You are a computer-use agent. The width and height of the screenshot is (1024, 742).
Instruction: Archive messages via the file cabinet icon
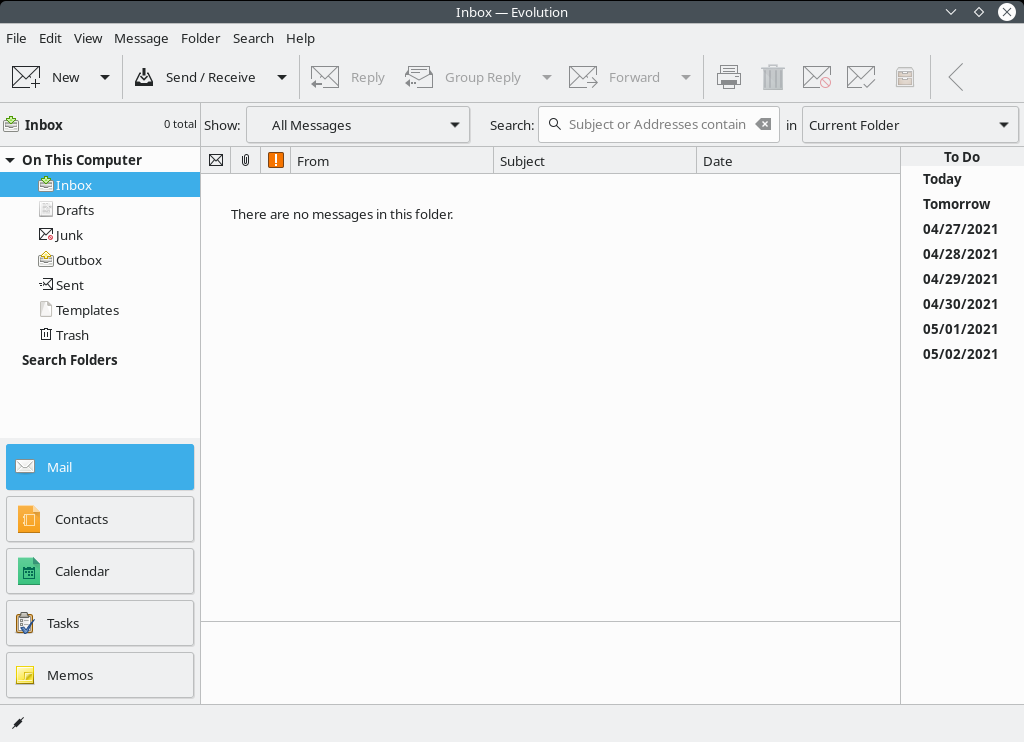click(x=905, y=76)
